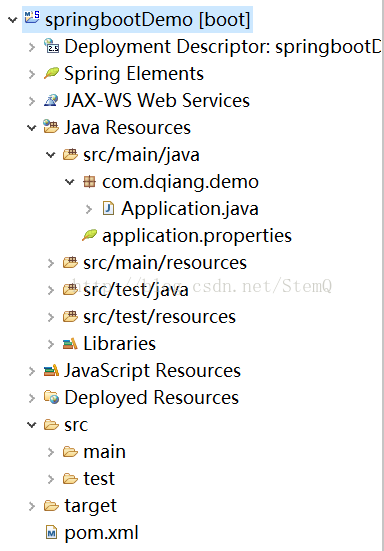Viewport: 384px width, 551px height.
Task: Click the Spring Elements leaf icon
Action: click(x=51, y=73)
